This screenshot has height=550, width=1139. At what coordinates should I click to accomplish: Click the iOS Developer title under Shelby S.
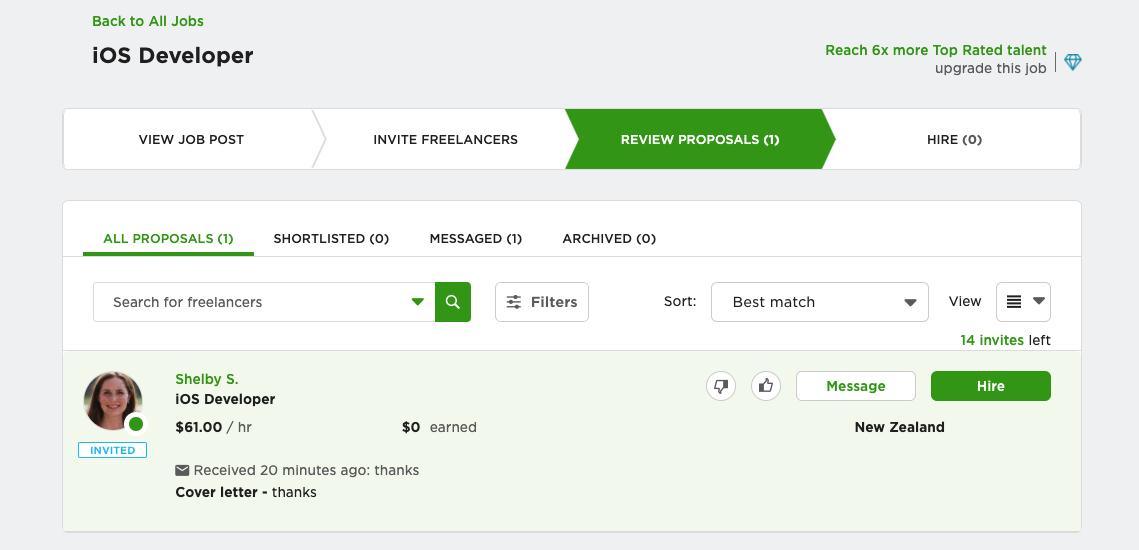click(x=225, y=399)
